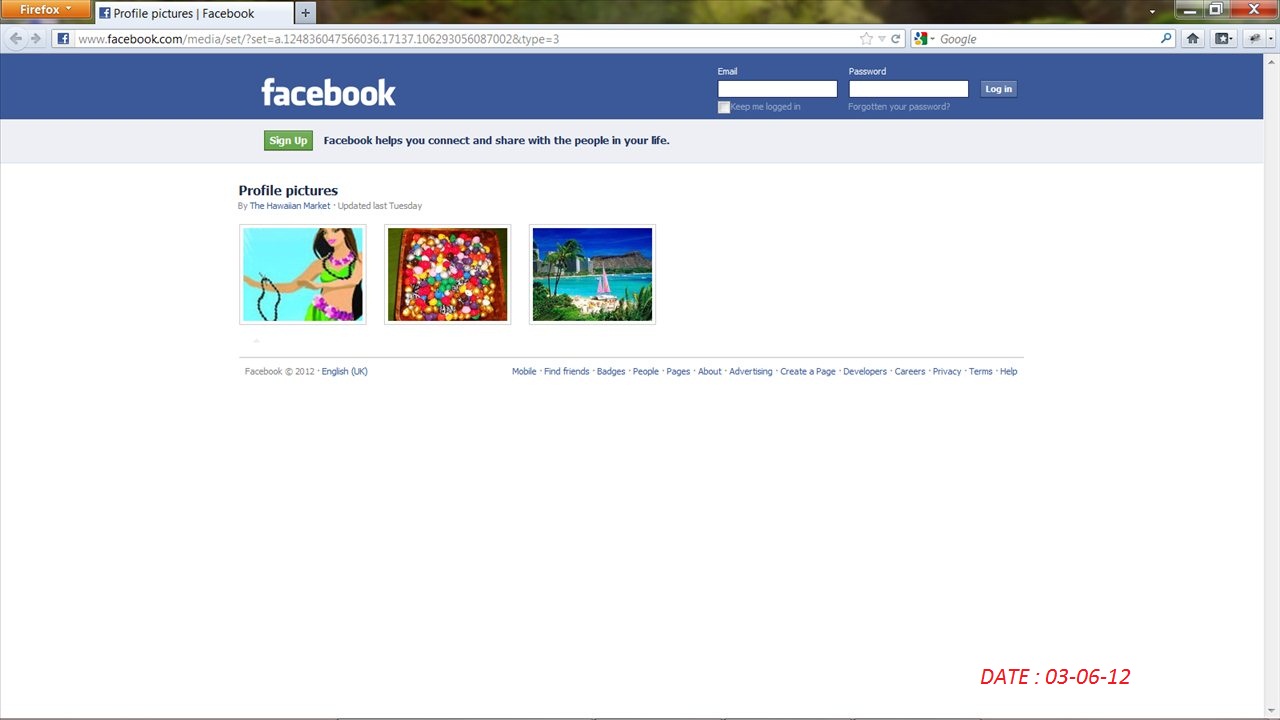Click the Profile pictures album heading
1280x720 pixels.
pyautogui.click(x=288, y=191)
